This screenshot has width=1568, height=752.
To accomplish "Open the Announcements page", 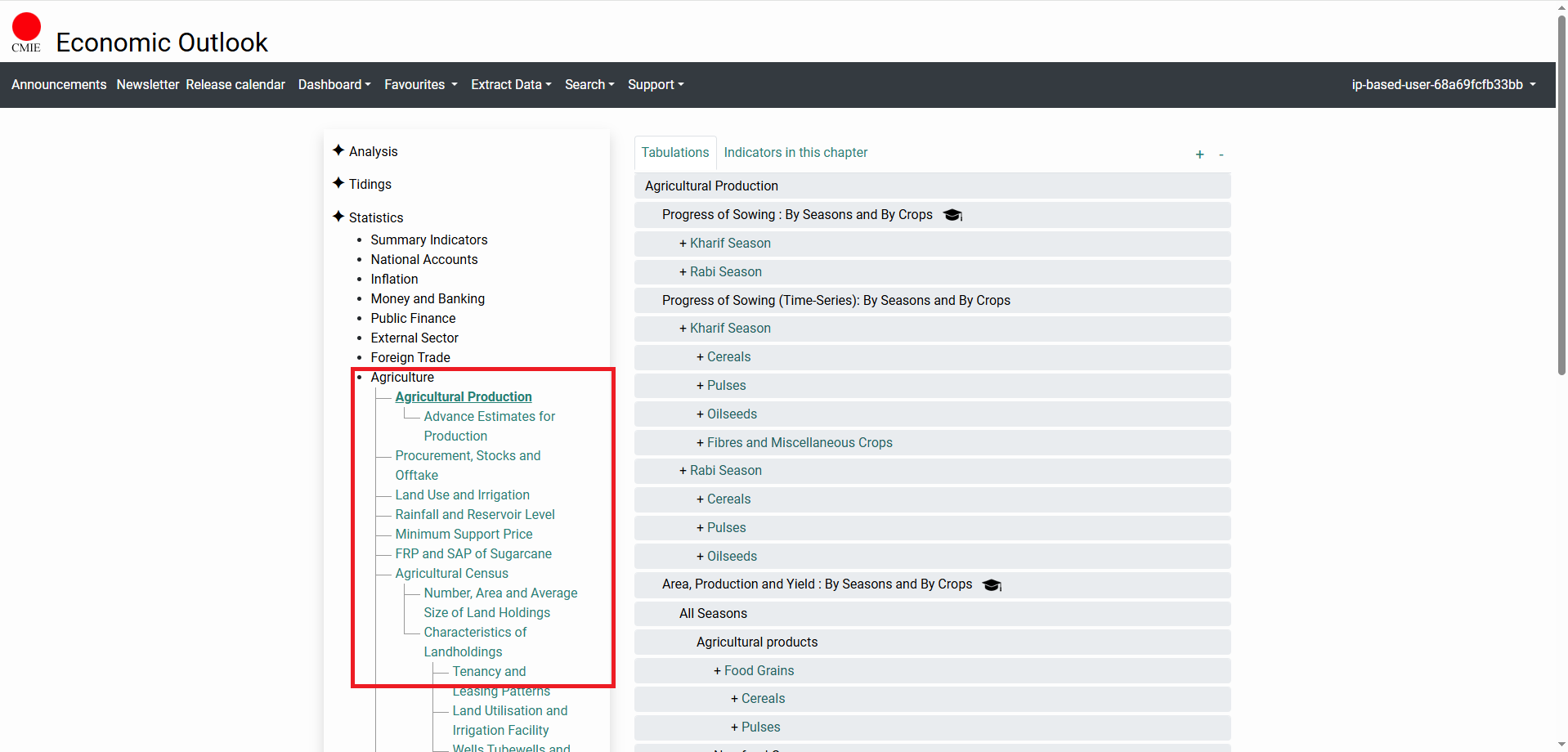I will [x=59, y=85].
